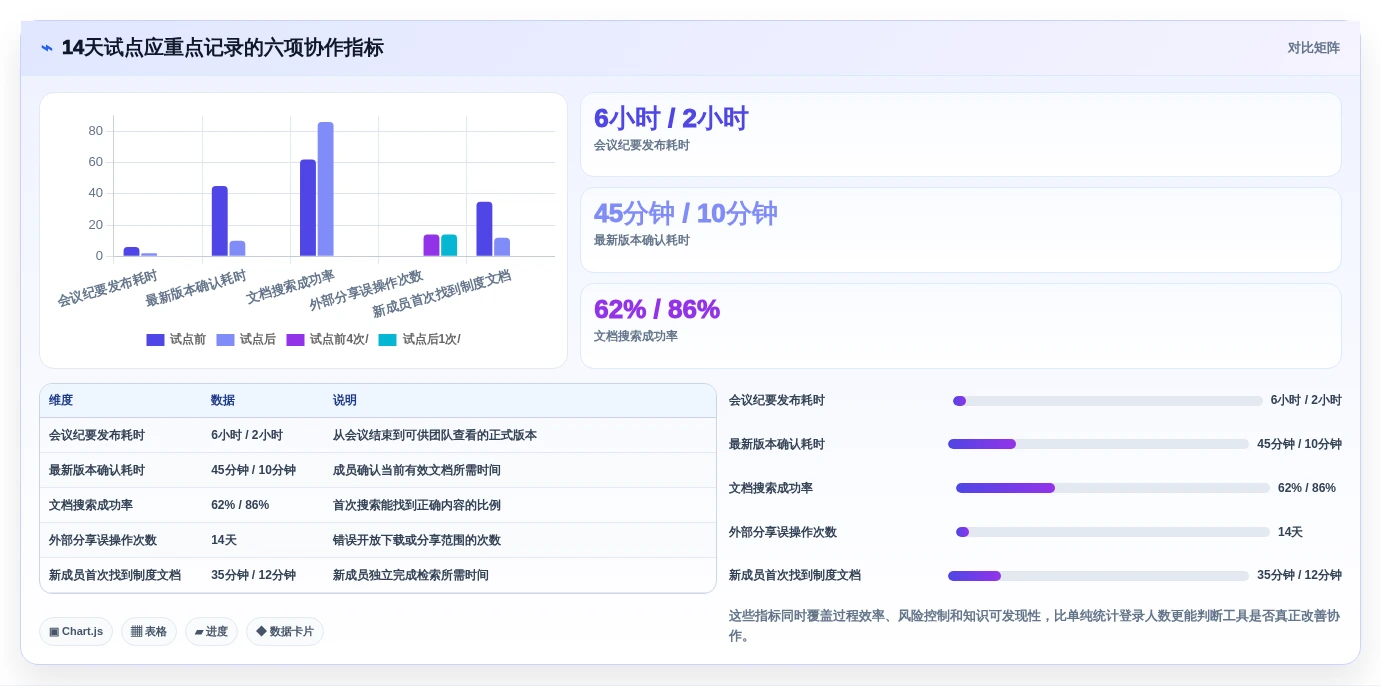Click the 数据 column header
The height and width of the screenshot is (686, 1381).
click(x=223, y=400)
